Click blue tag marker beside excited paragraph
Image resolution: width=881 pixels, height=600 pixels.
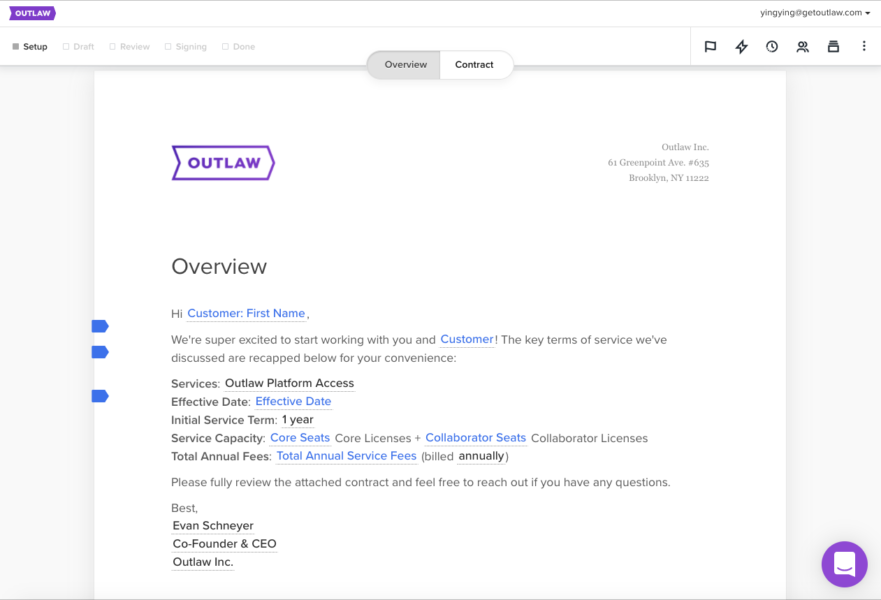tap(100, 352)
